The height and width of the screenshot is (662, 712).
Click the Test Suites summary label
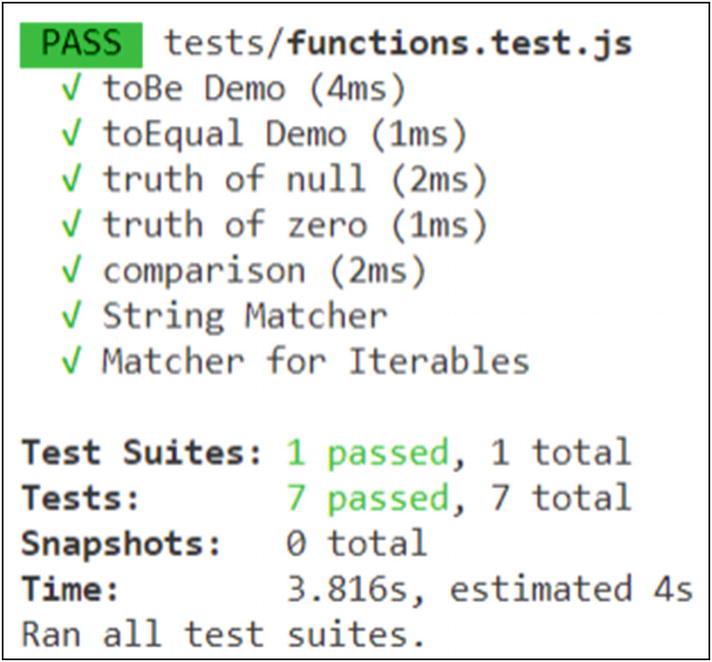[x=142, y=452]
